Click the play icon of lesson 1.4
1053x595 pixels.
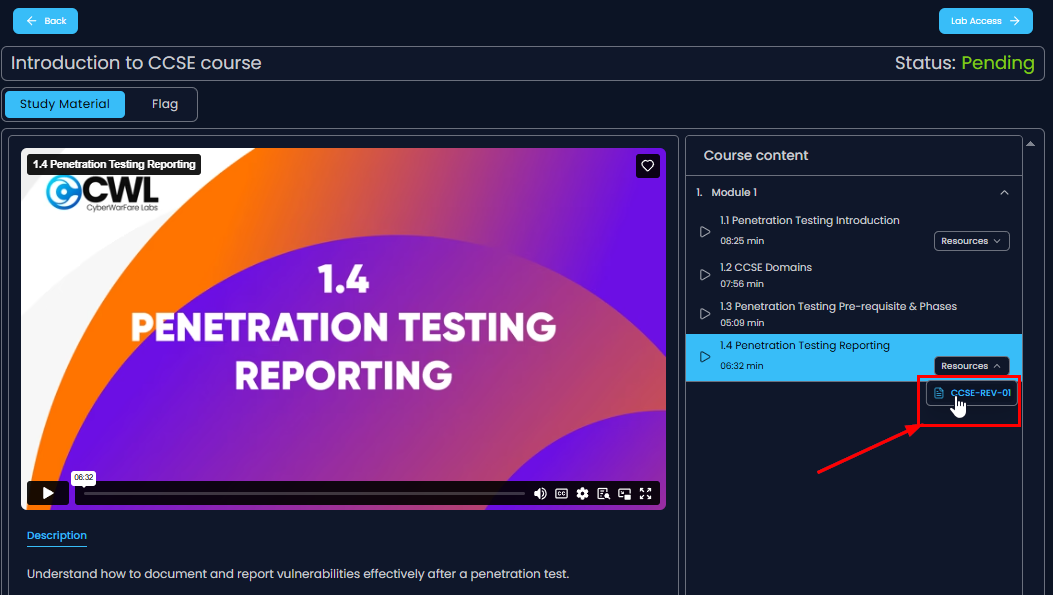704,357
